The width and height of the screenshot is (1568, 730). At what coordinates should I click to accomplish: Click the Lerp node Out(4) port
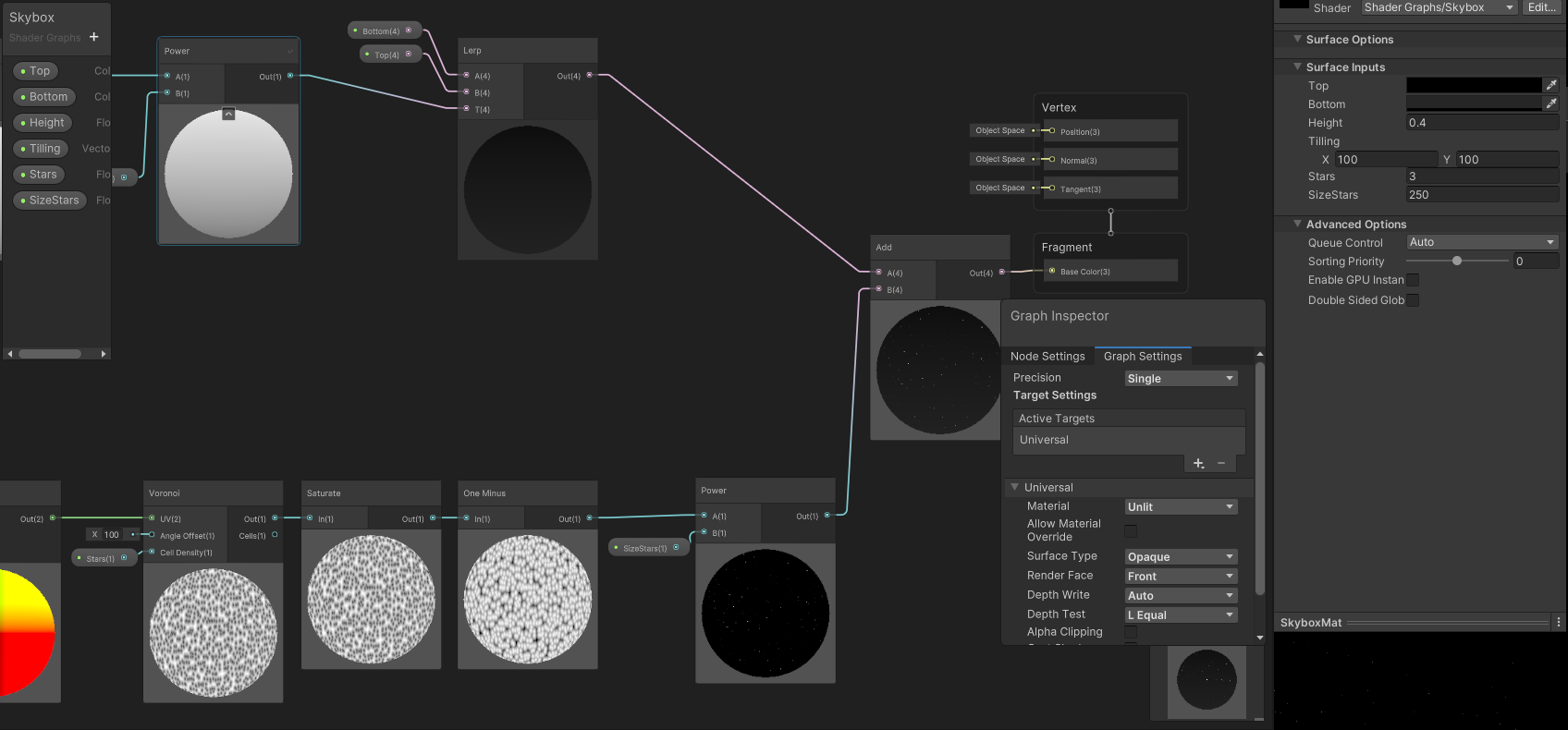[589, 75]
